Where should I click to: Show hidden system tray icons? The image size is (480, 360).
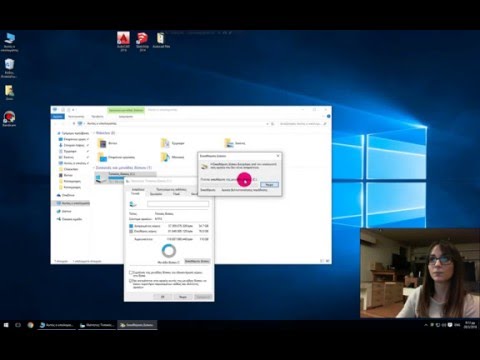(426, 325)
